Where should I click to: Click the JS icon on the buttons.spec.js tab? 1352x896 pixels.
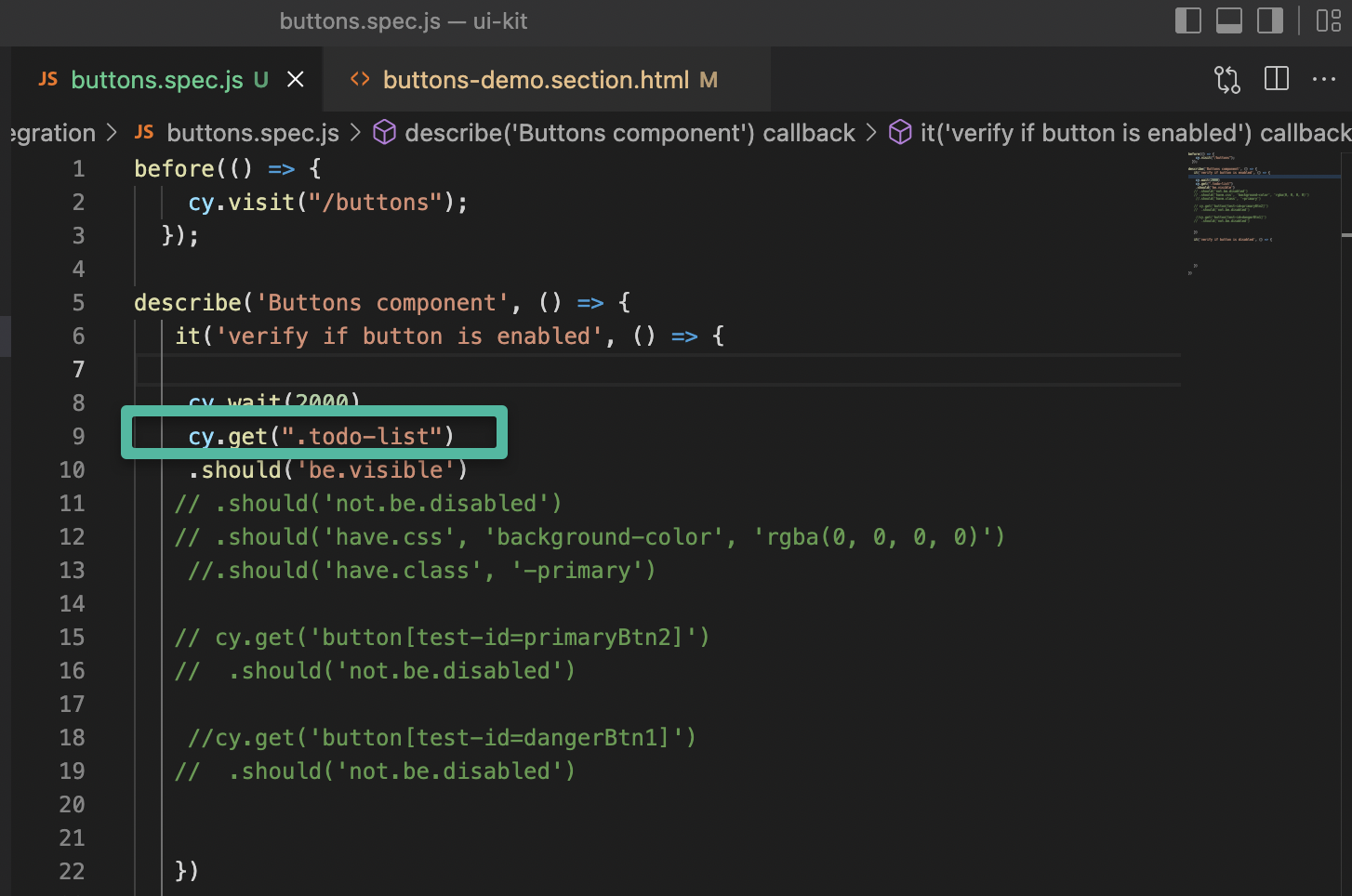(x=48, y=80)
